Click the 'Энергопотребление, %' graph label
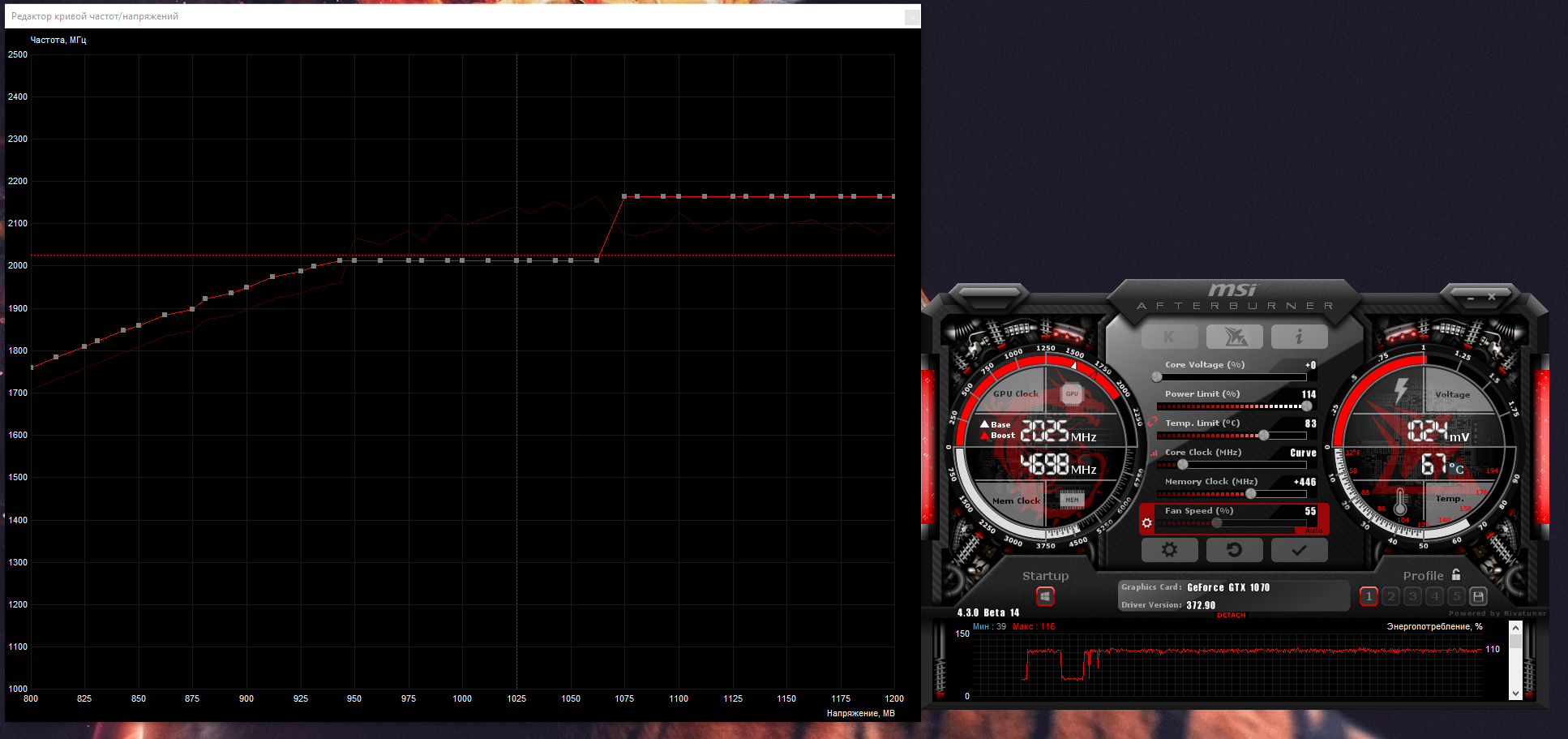 (1434, 626)
